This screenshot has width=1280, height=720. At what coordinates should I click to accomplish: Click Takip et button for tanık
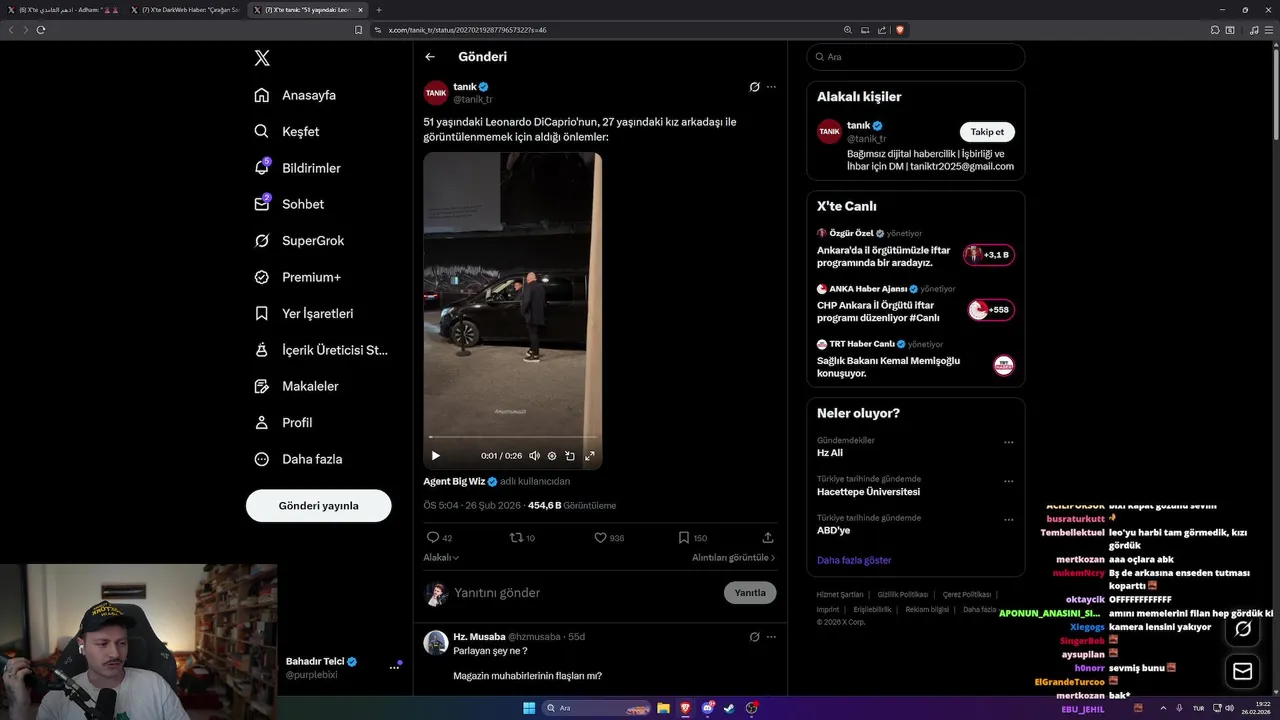coord(987,132)
